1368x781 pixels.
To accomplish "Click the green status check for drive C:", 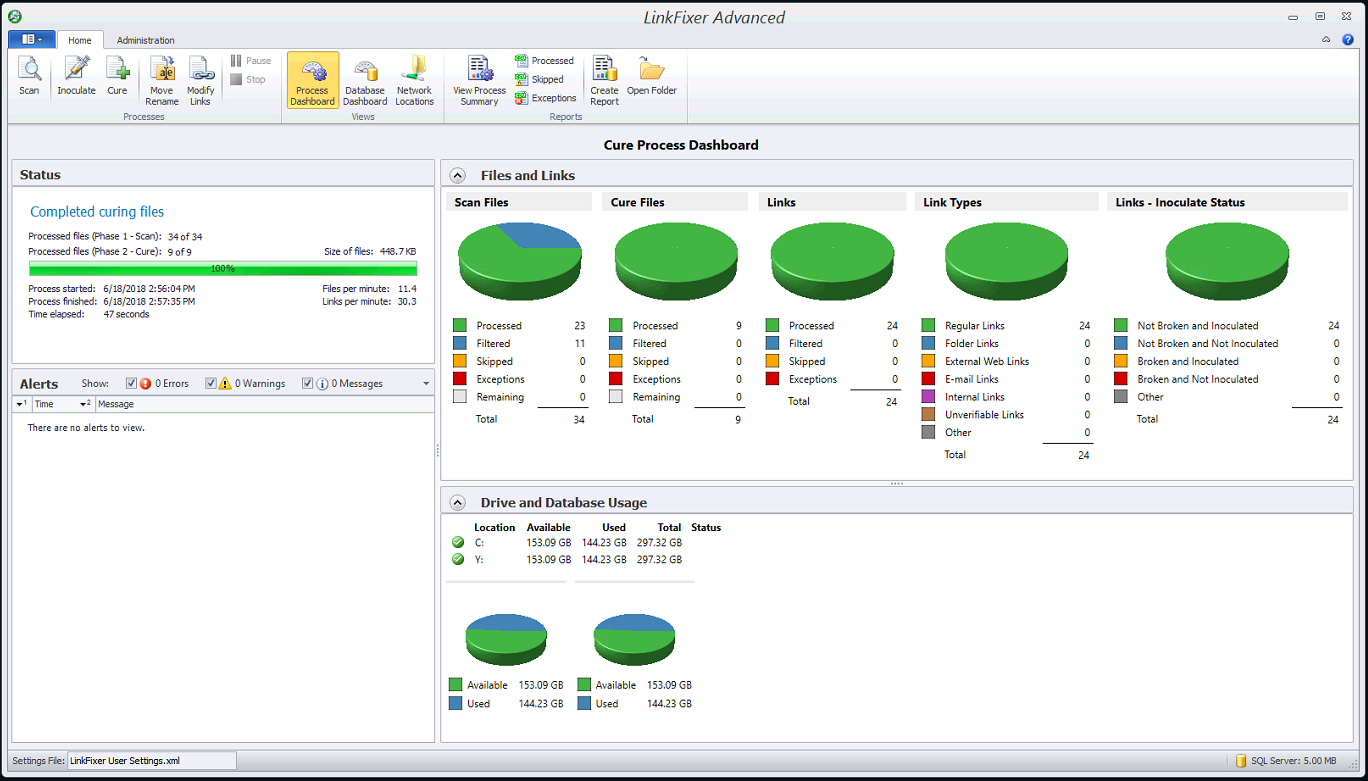I will [x=458, y=543].
